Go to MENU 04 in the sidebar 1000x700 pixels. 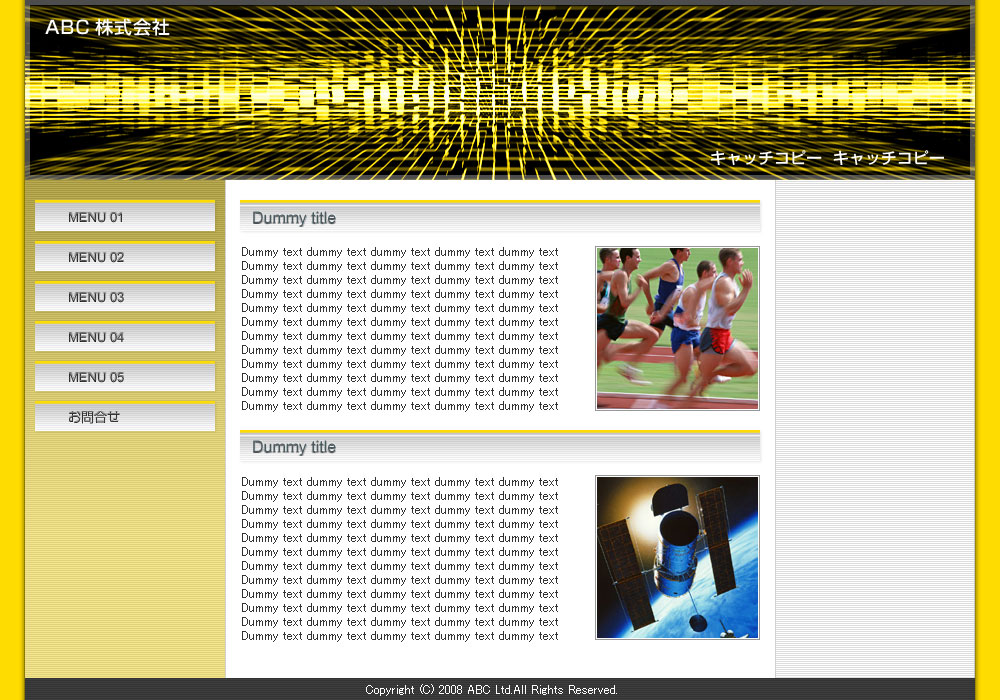[x=125, y=337]
